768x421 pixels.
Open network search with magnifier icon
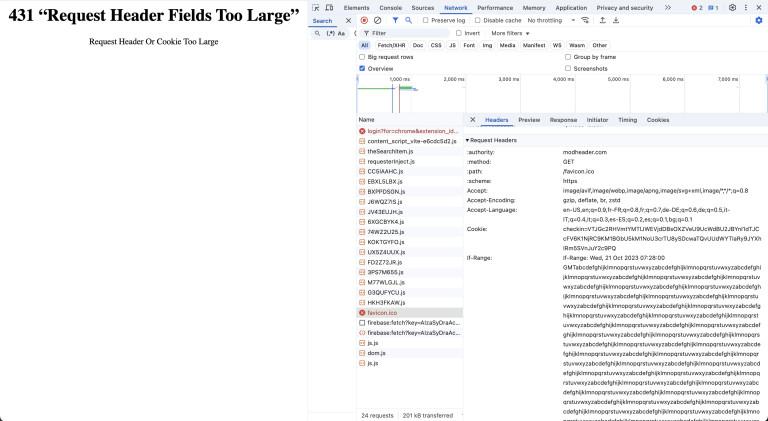pyautogui.click(x=408, y=21)
